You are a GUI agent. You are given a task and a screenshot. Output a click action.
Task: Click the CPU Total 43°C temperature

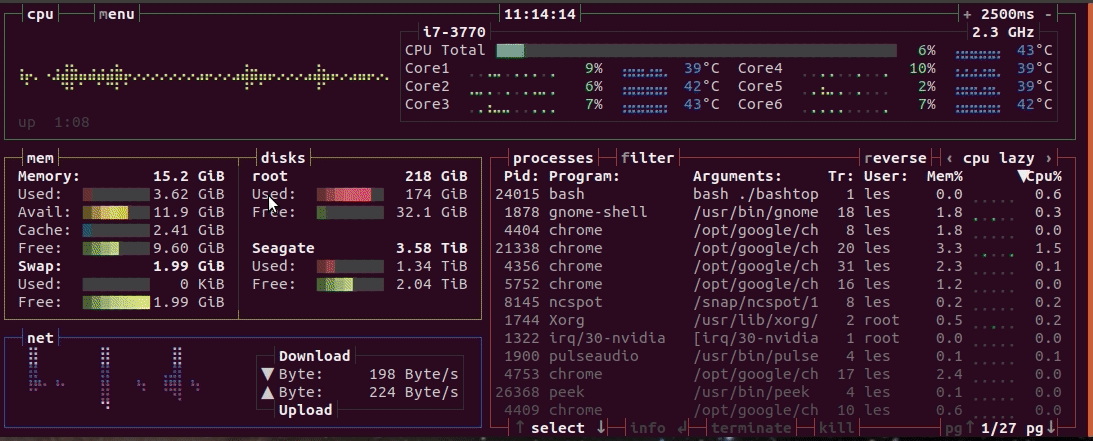point(1034,50)
